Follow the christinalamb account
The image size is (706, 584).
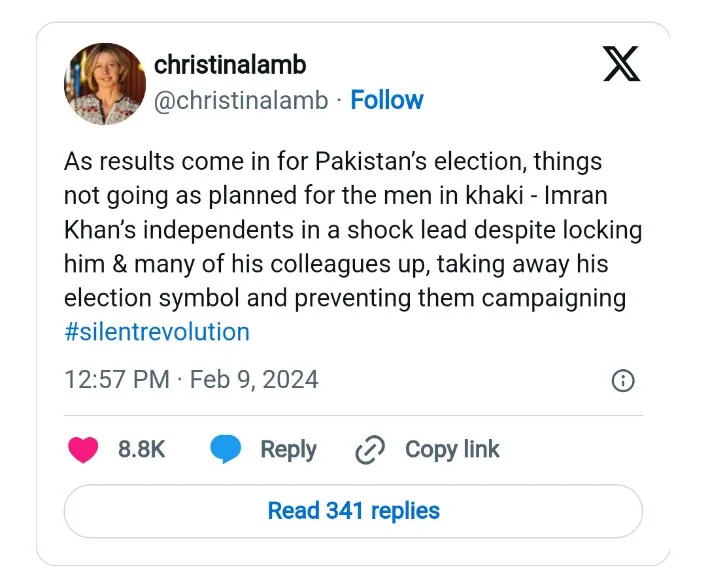click(387, 100)
